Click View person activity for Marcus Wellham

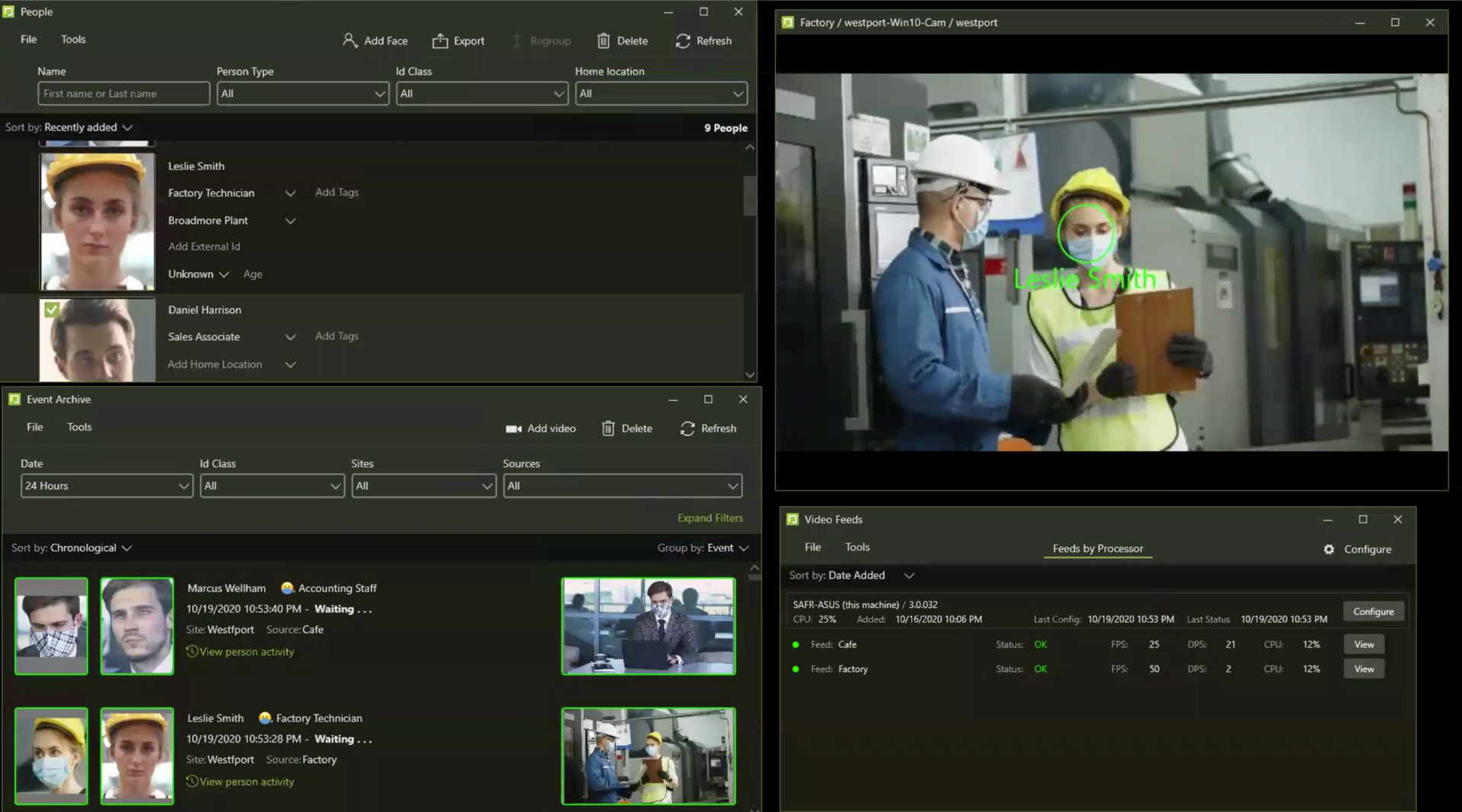click(x=241, y=651)
